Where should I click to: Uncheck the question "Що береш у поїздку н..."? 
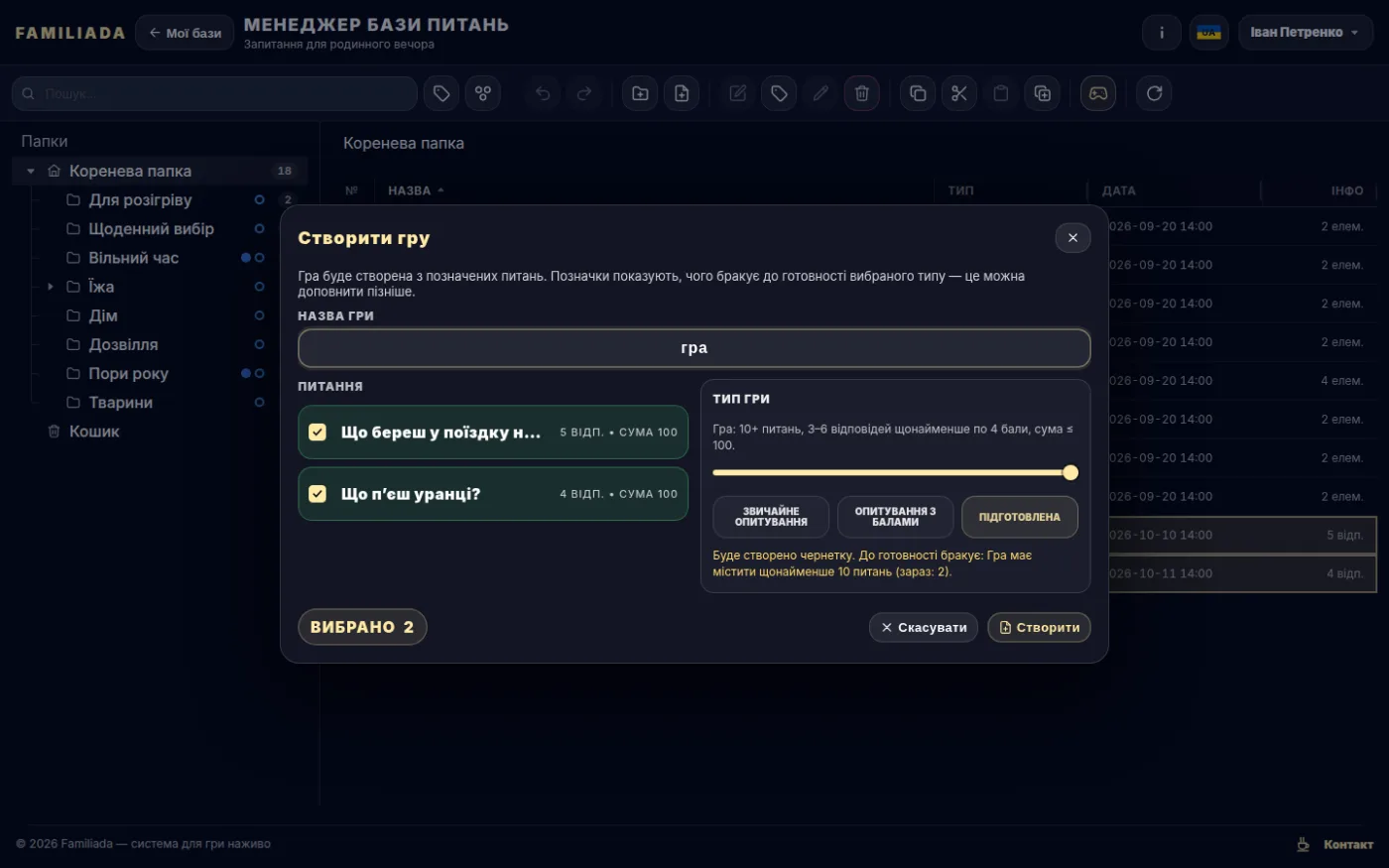coord(317,433)
